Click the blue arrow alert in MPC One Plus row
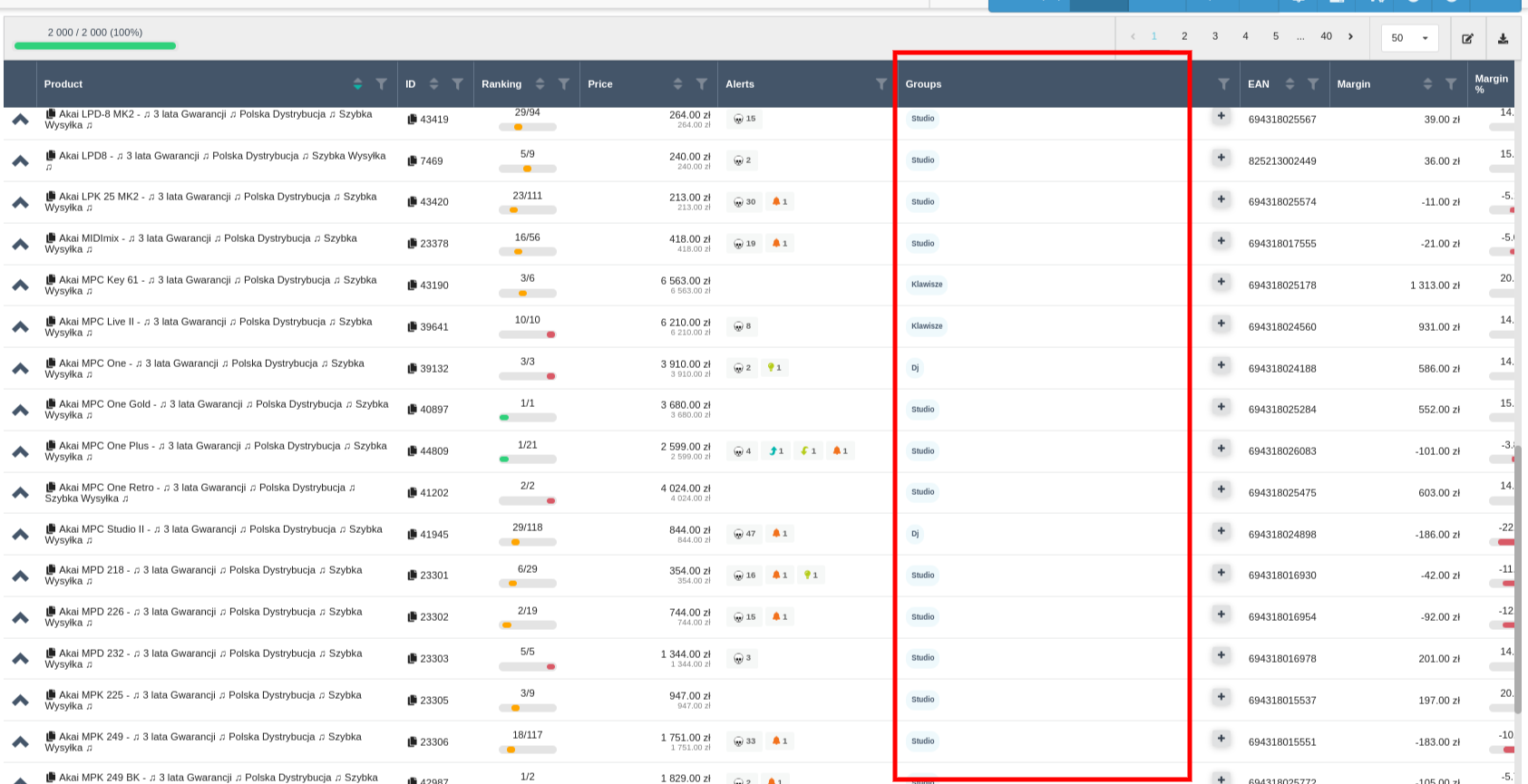The height and width of the screenshot is (784, 1528). click(x=775, y=451)
